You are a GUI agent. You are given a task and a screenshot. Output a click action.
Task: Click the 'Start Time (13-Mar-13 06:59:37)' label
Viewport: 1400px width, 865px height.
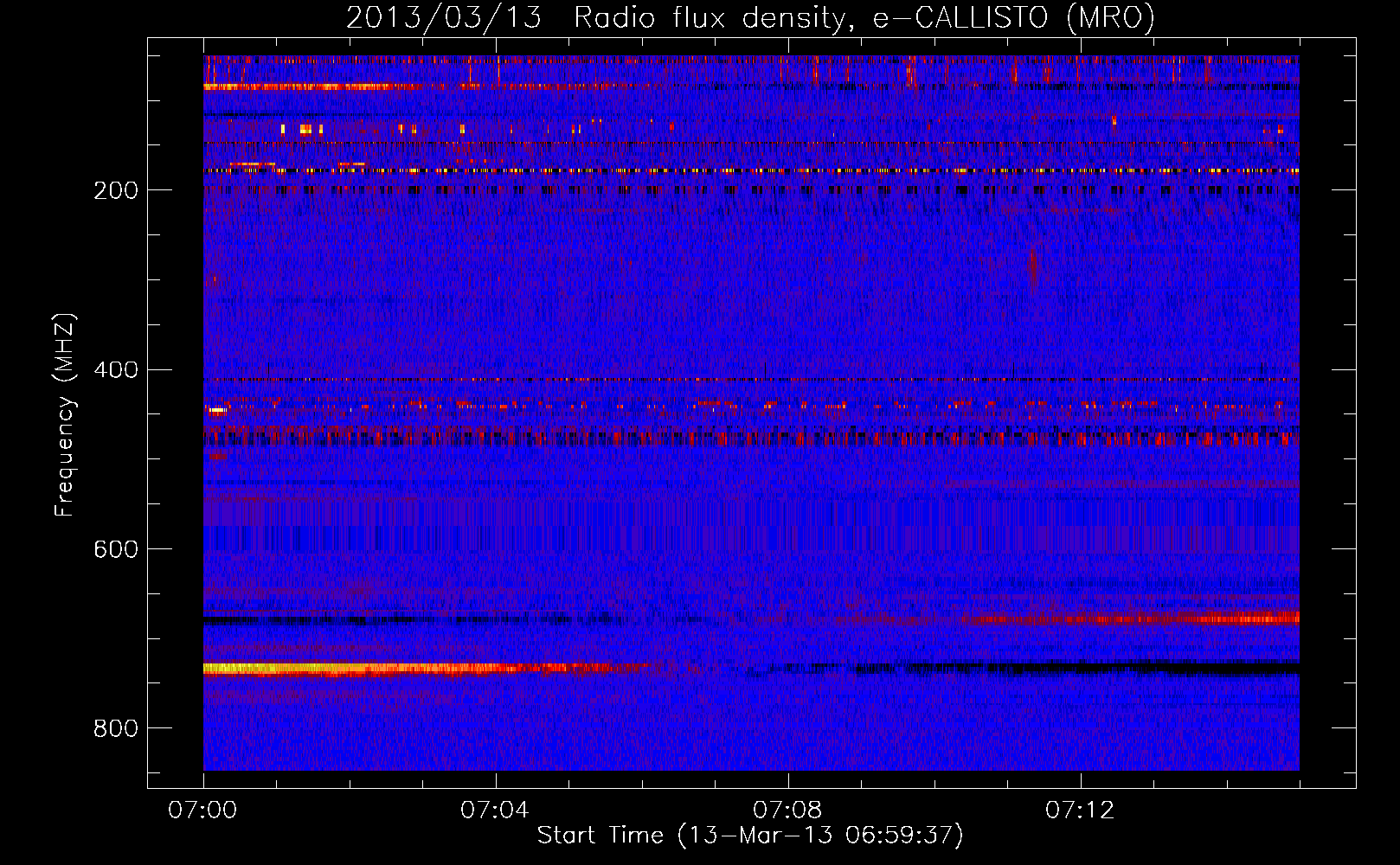pos(750,836)
